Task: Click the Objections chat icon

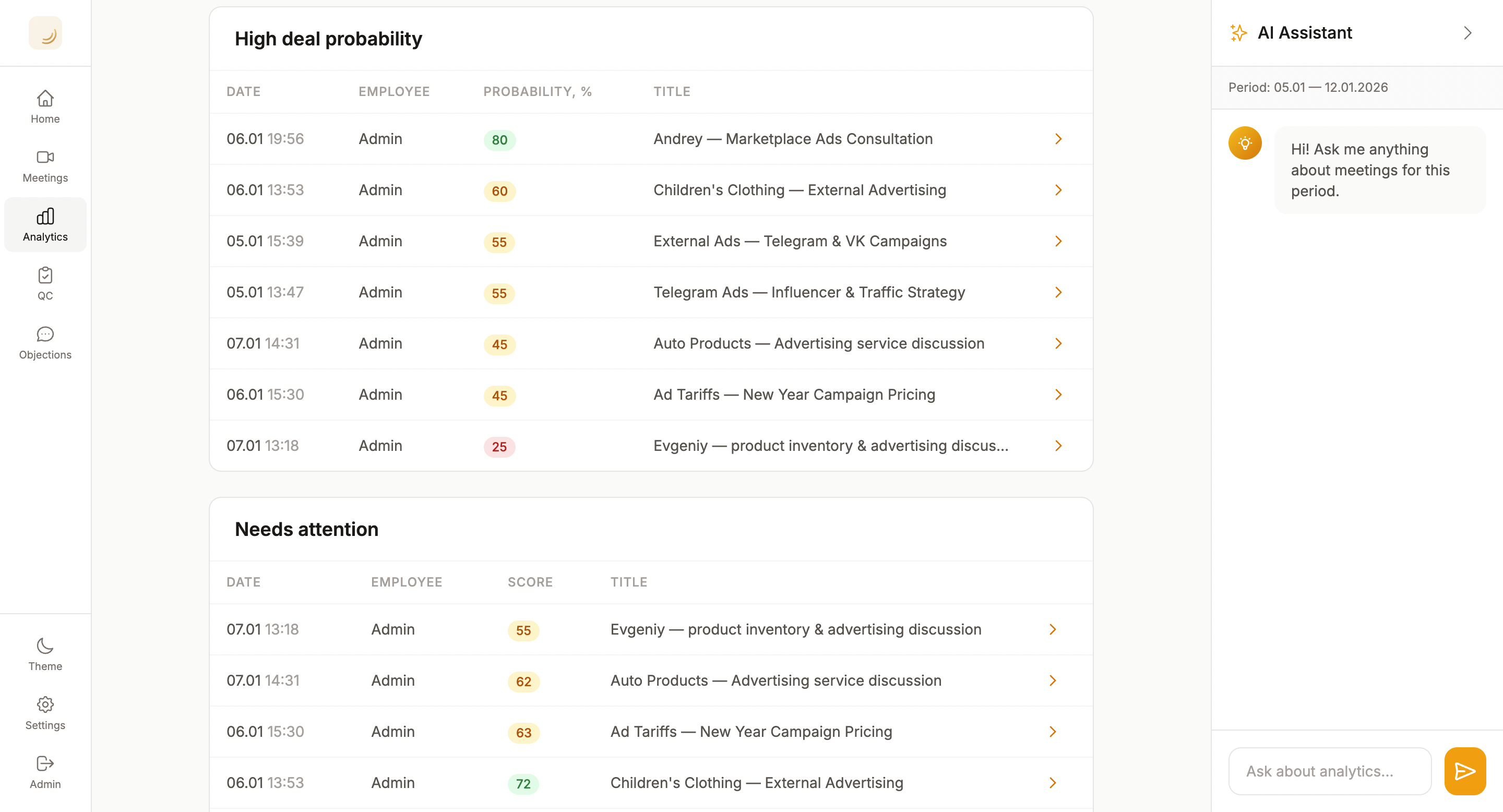Action: pos(44,335)
